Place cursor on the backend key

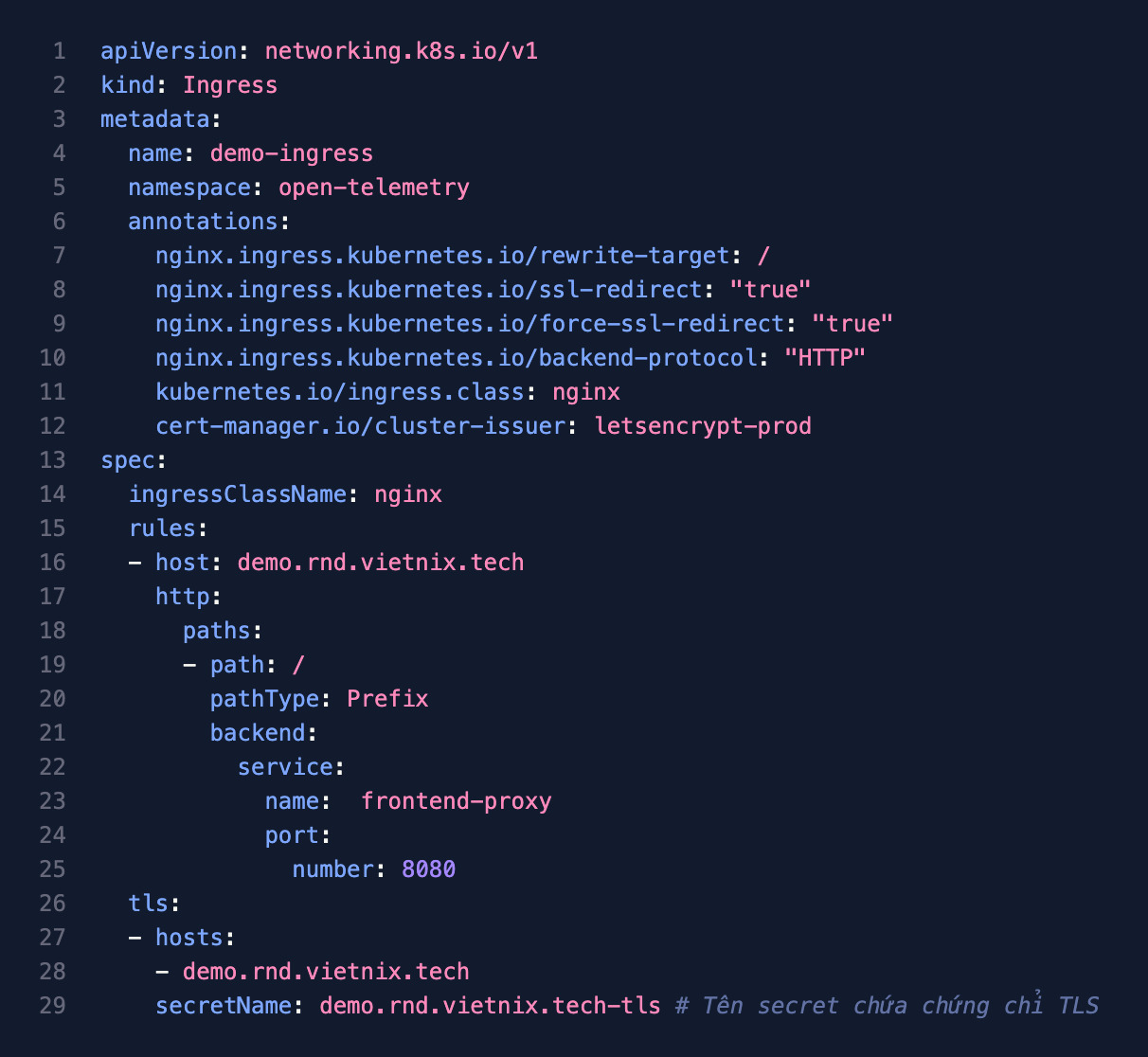258,733
